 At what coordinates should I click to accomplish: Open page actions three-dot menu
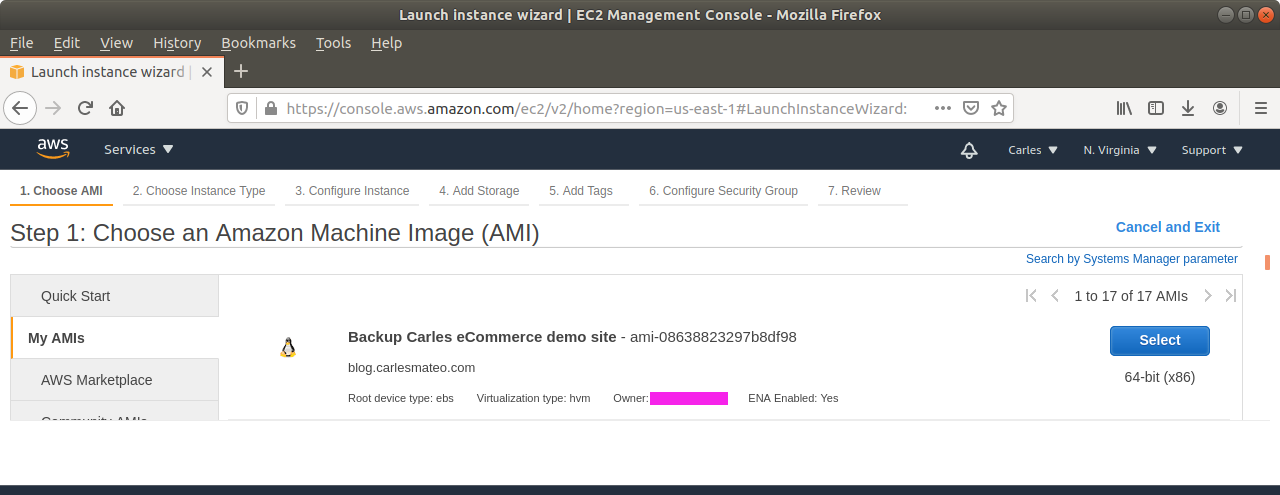[943, 108]
